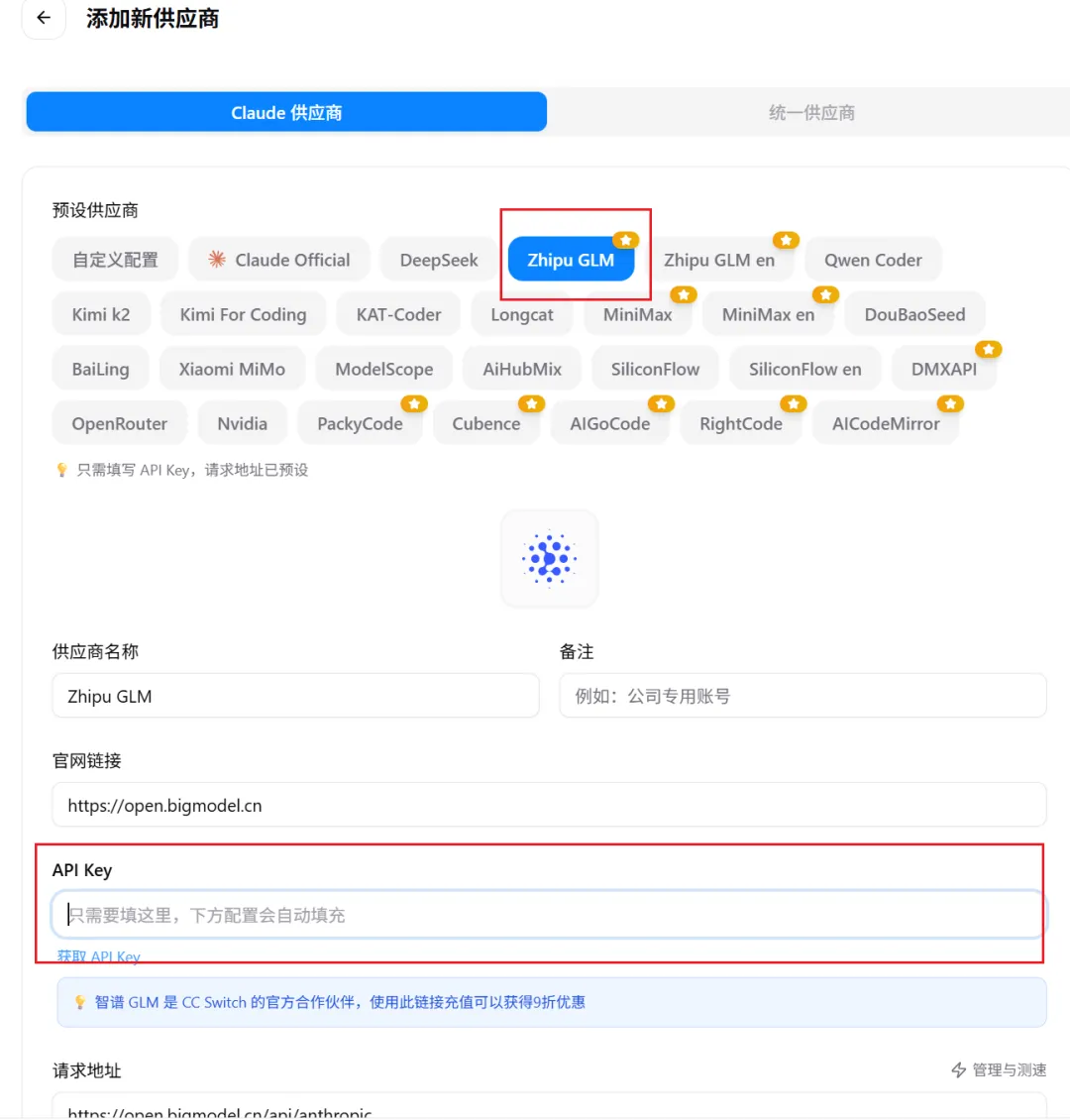Choose Longcat provider
Viewport: 1070px width, 1120px height.
[522, 314]
